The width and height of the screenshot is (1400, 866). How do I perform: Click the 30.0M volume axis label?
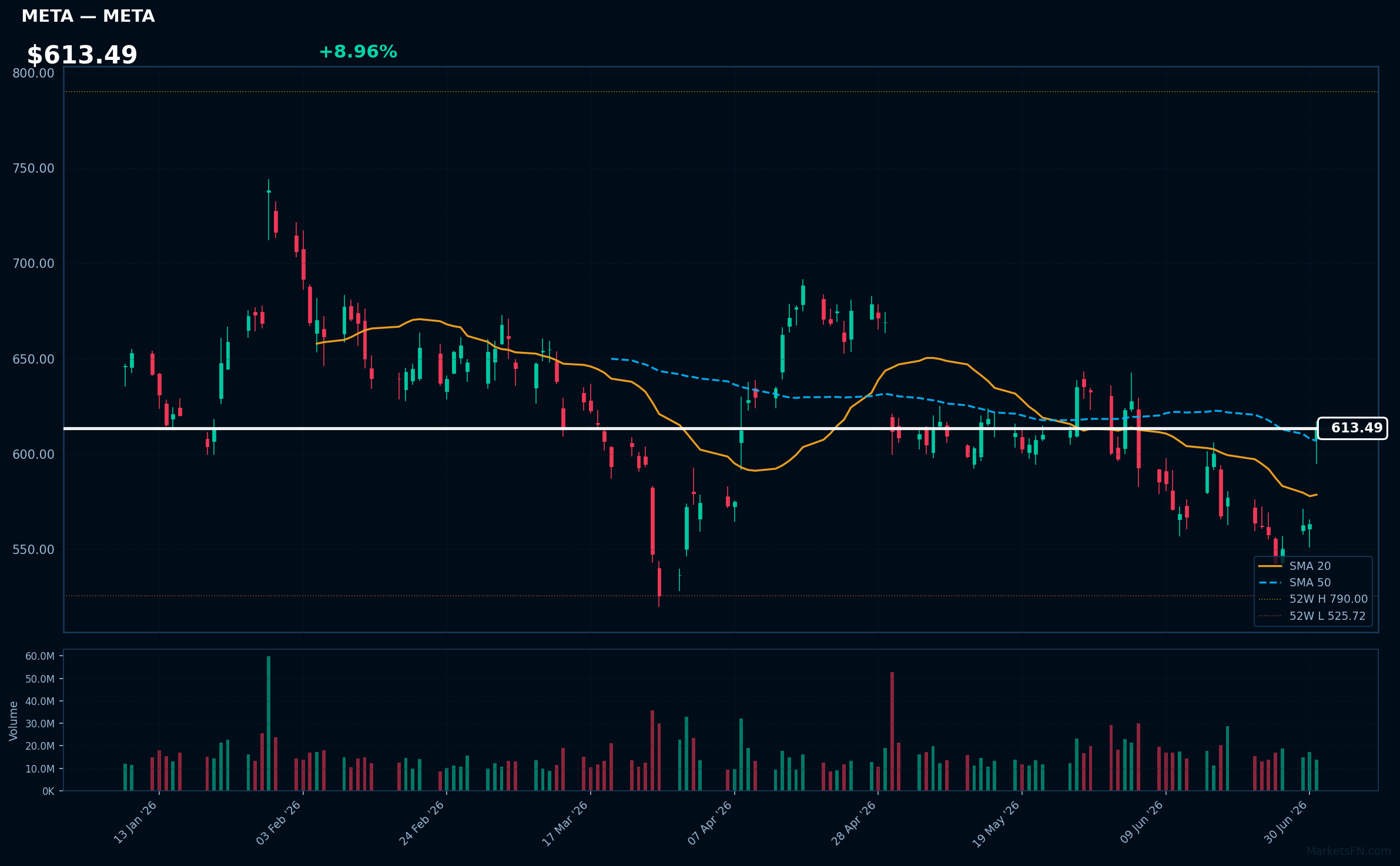[x=40, y=723]
